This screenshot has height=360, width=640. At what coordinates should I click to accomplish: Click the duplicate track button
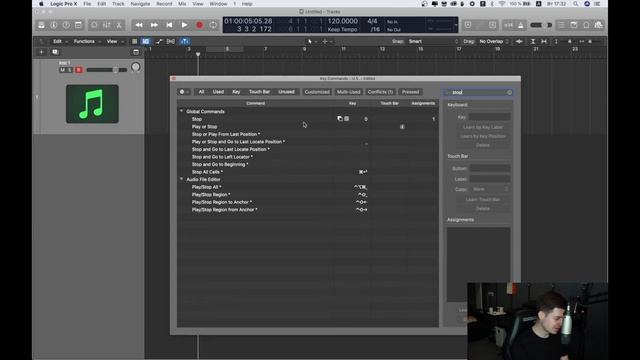[55, 52]
